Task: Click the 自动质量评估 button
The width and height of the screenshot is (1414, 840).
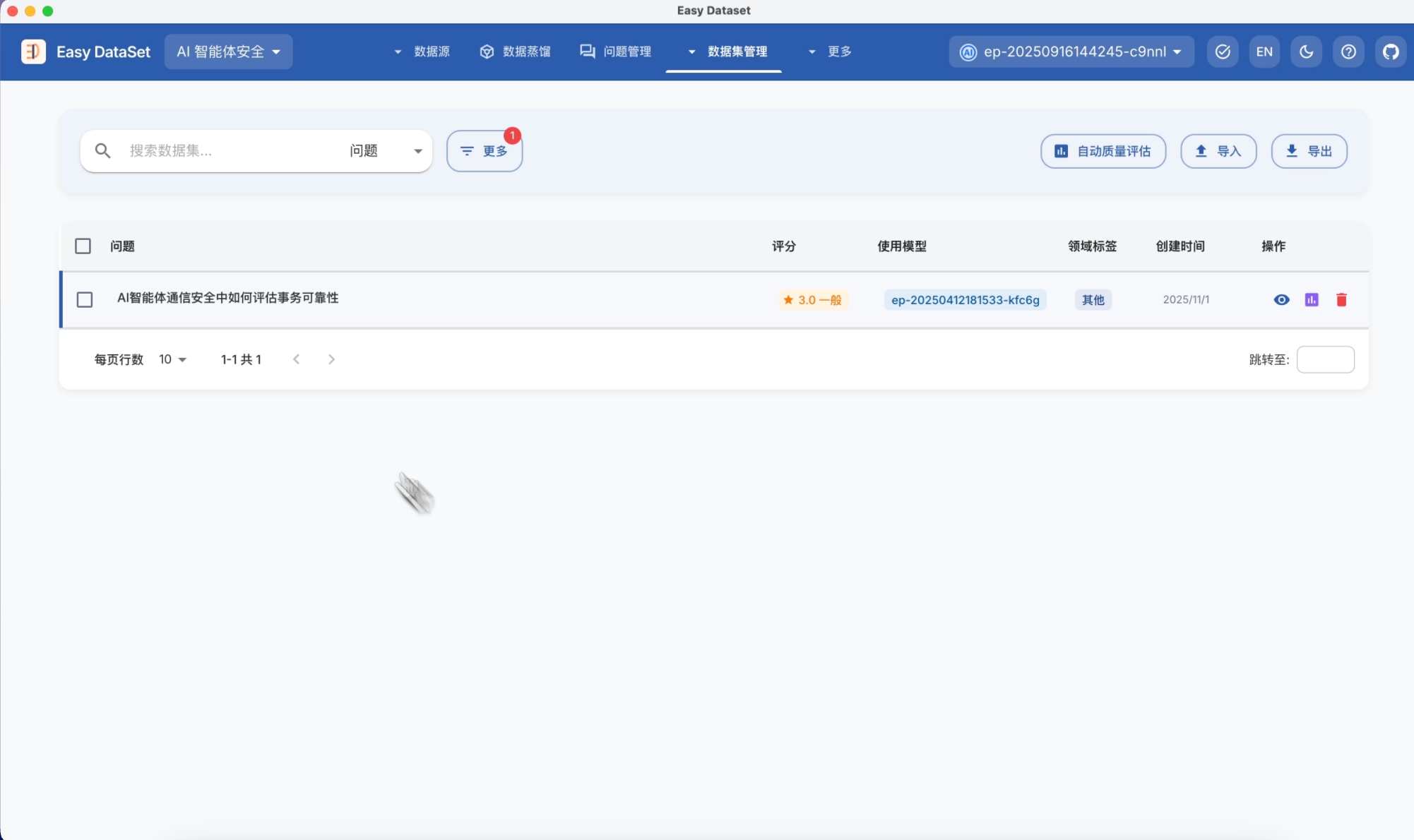Action: click(1103, 151)
